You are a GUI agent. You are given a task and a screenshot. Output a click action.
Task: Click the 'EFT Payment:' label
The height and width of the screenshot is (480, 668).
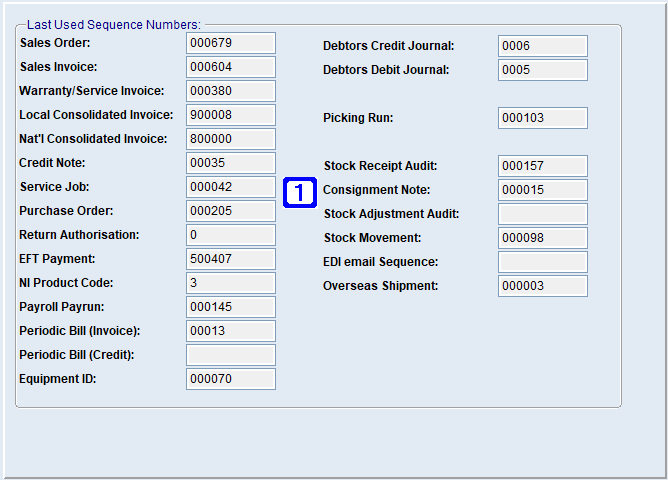click(57, 259)
